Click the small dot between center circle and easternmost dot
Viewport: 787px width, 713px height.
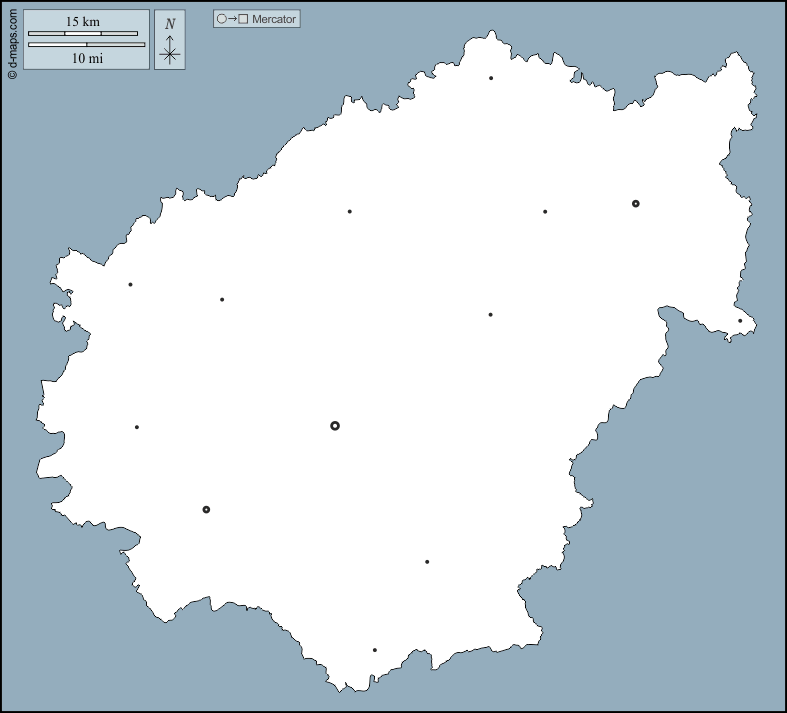pyautogui.click(x=490, y=315)
